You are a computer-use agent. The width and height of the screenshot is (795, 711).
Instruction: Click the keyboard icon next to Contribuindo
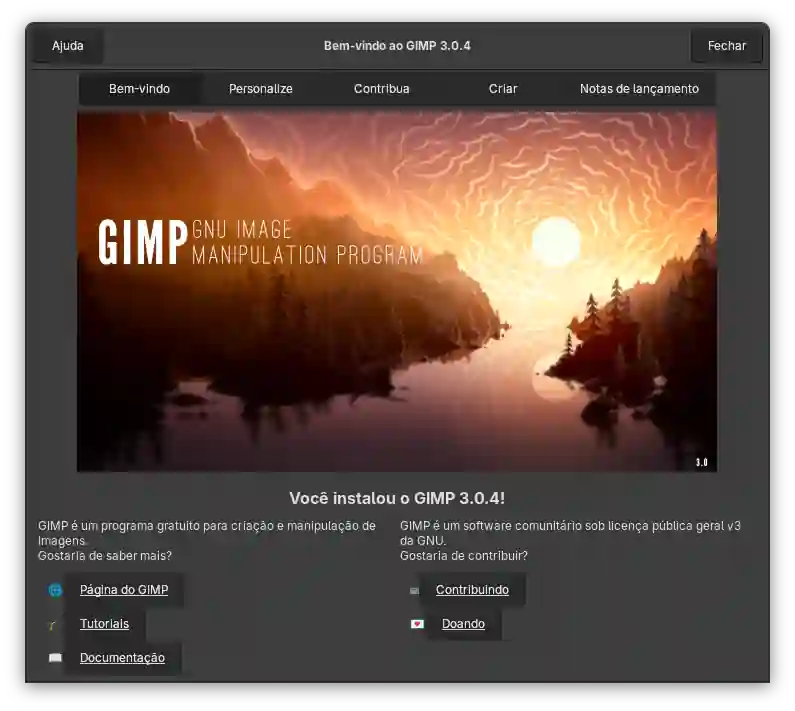click(x=414, y=590)
